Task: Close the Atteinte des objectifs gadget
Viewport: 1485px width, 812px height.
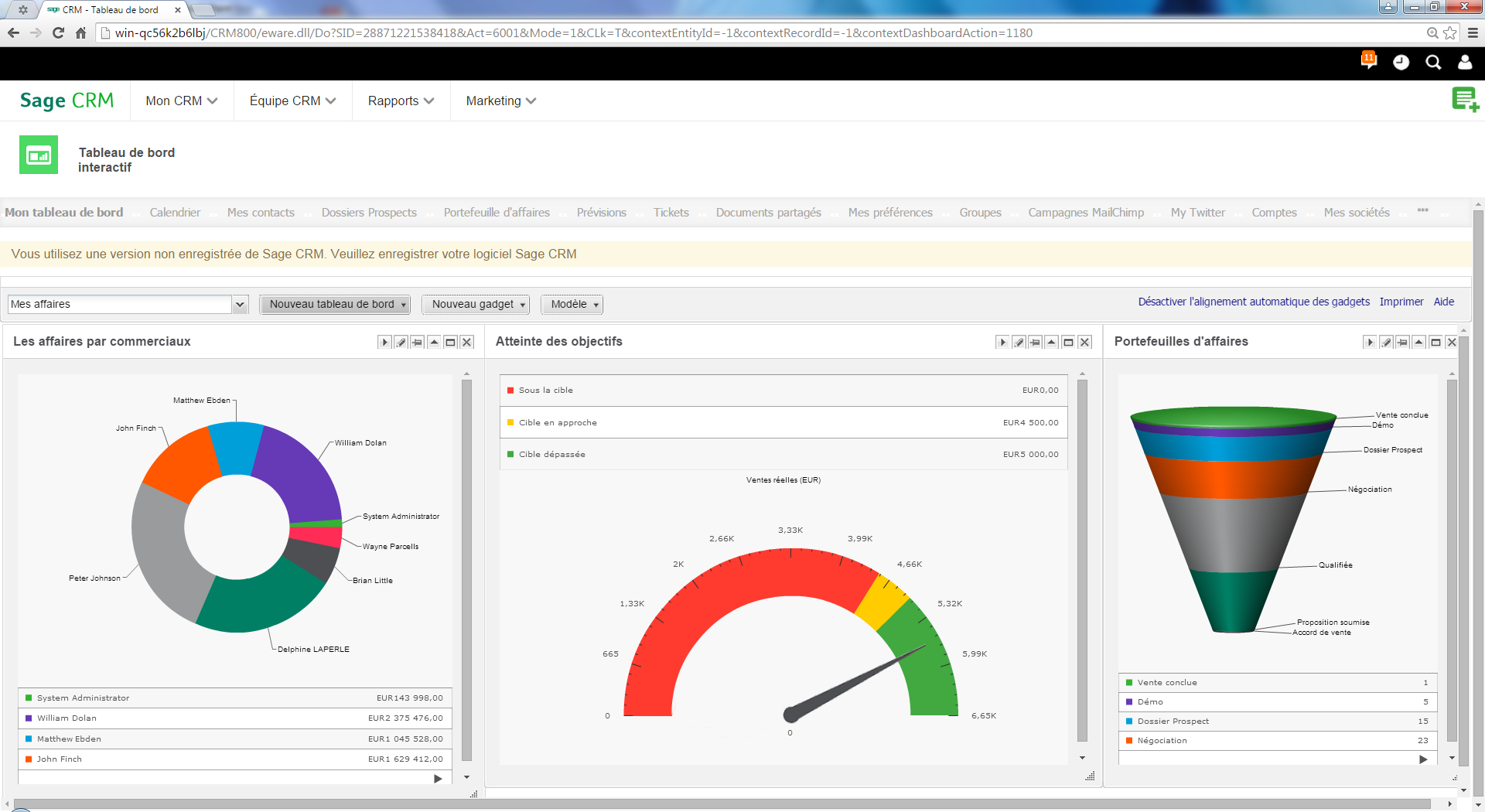Action: (x=1085, y=342)
